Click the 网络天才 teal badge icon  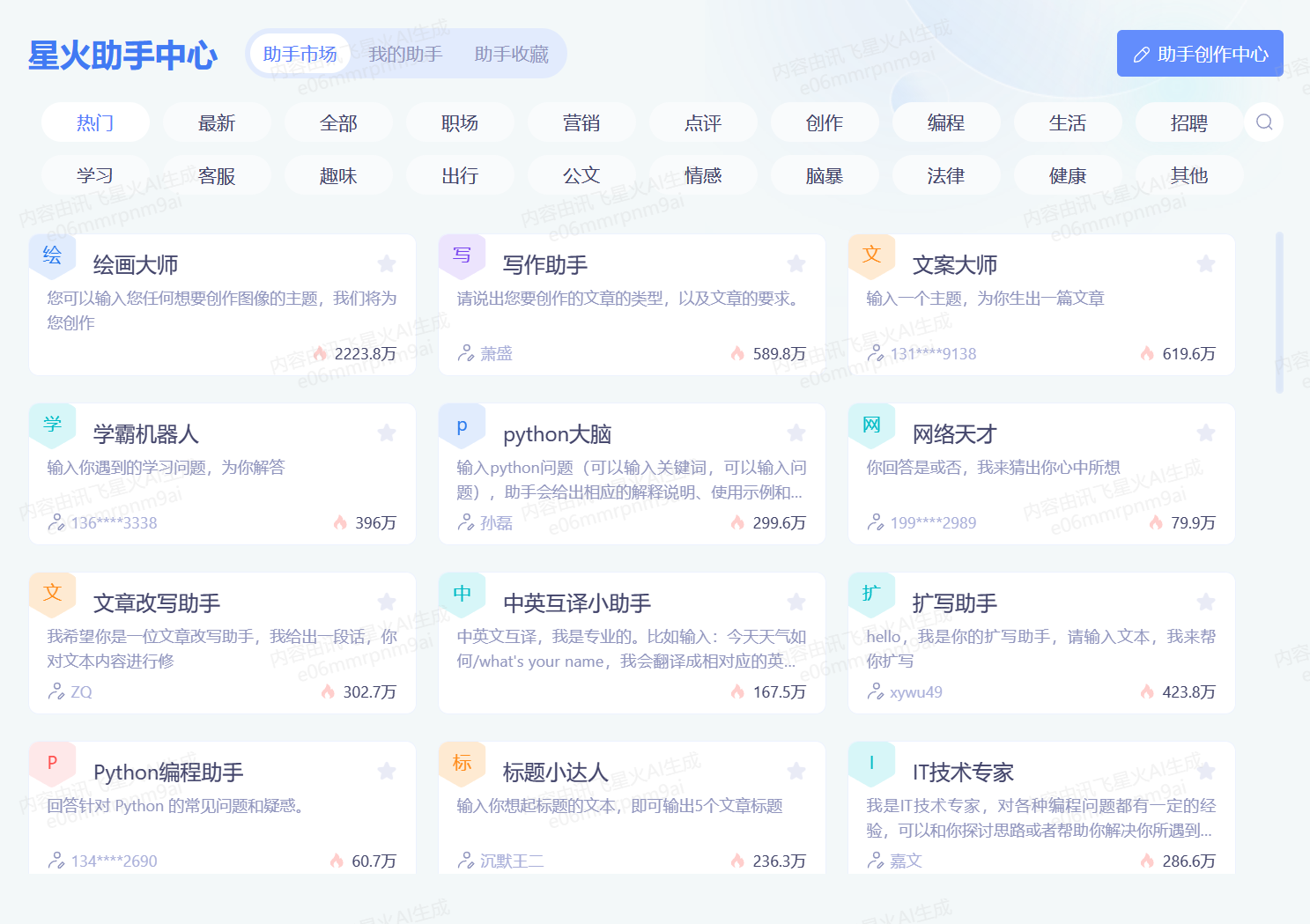click(x=871, y=425)
